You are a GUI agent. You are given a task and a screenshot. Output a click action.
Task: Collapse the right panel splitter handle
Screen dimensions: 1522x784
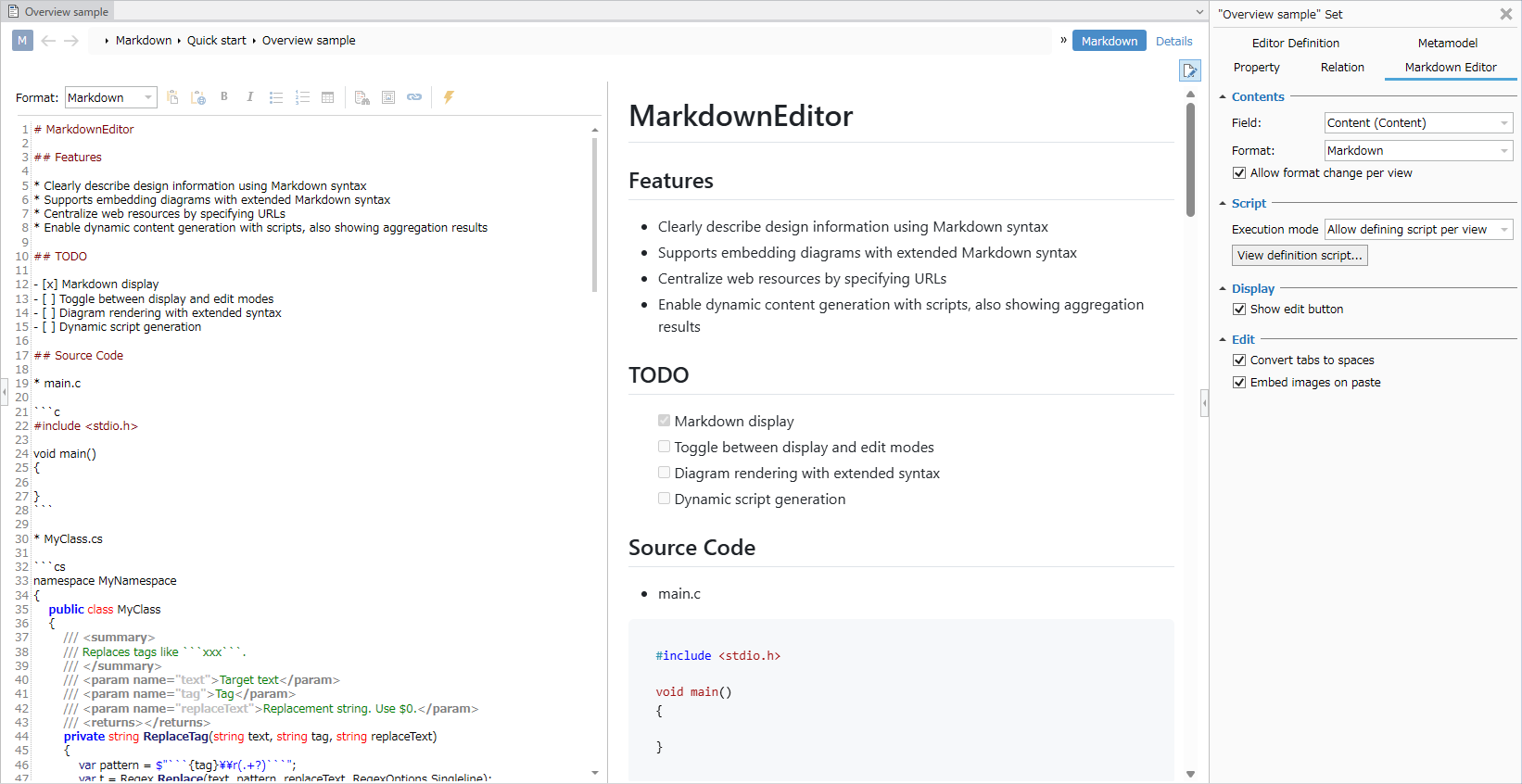(1204, 403)
